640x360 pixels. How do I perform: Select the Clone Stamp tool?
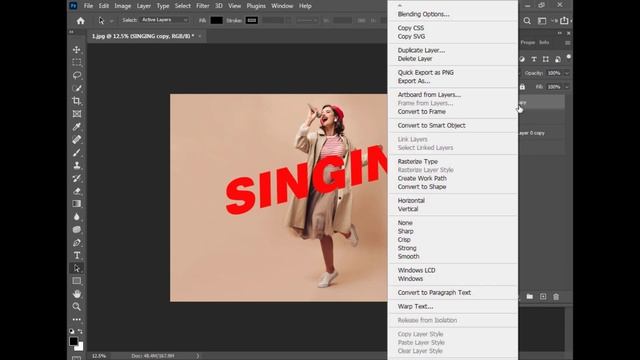[x=77, y=165]
